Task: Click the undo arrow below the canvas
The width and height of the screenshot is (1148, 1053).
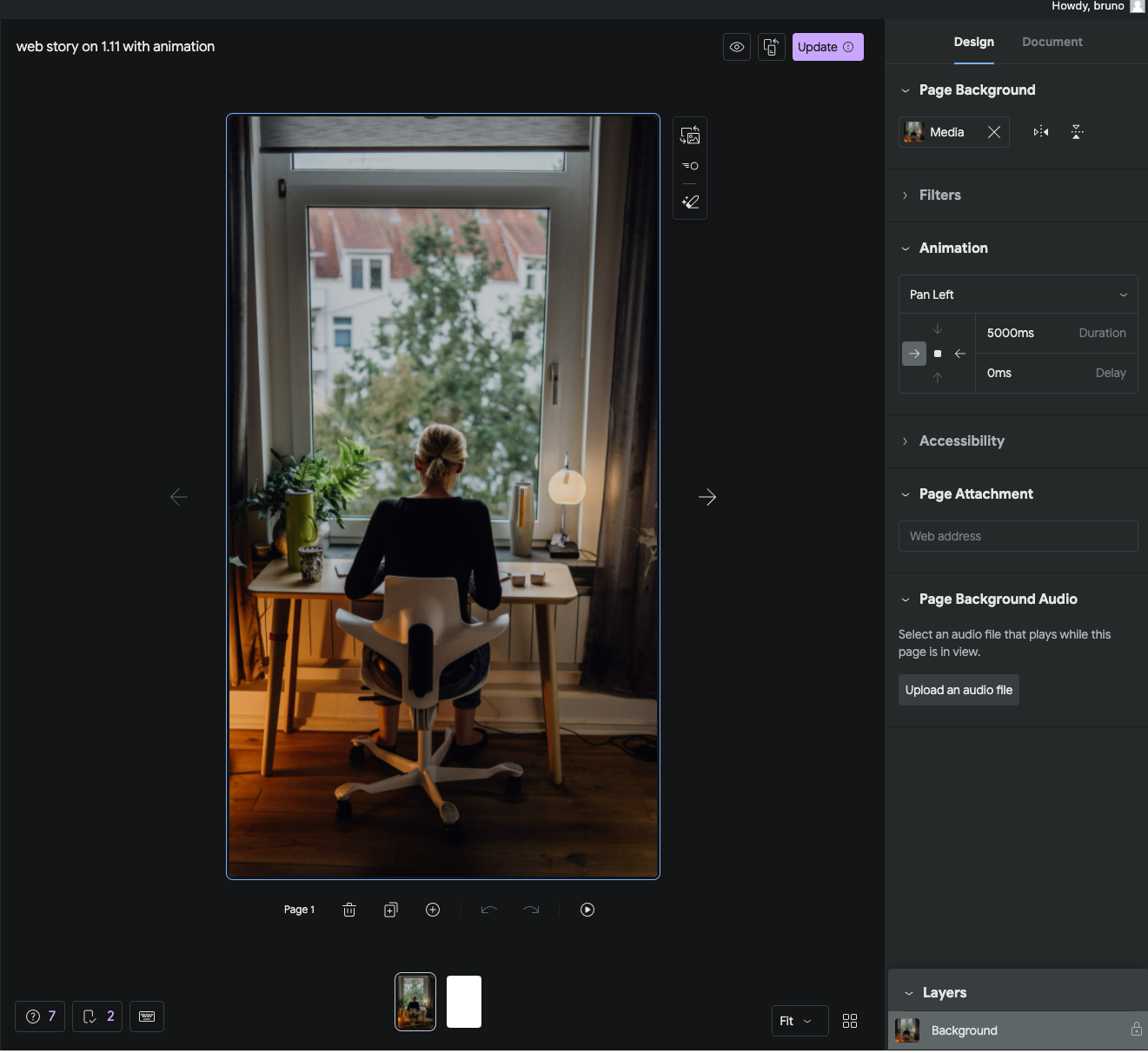Action: [488, 910]
